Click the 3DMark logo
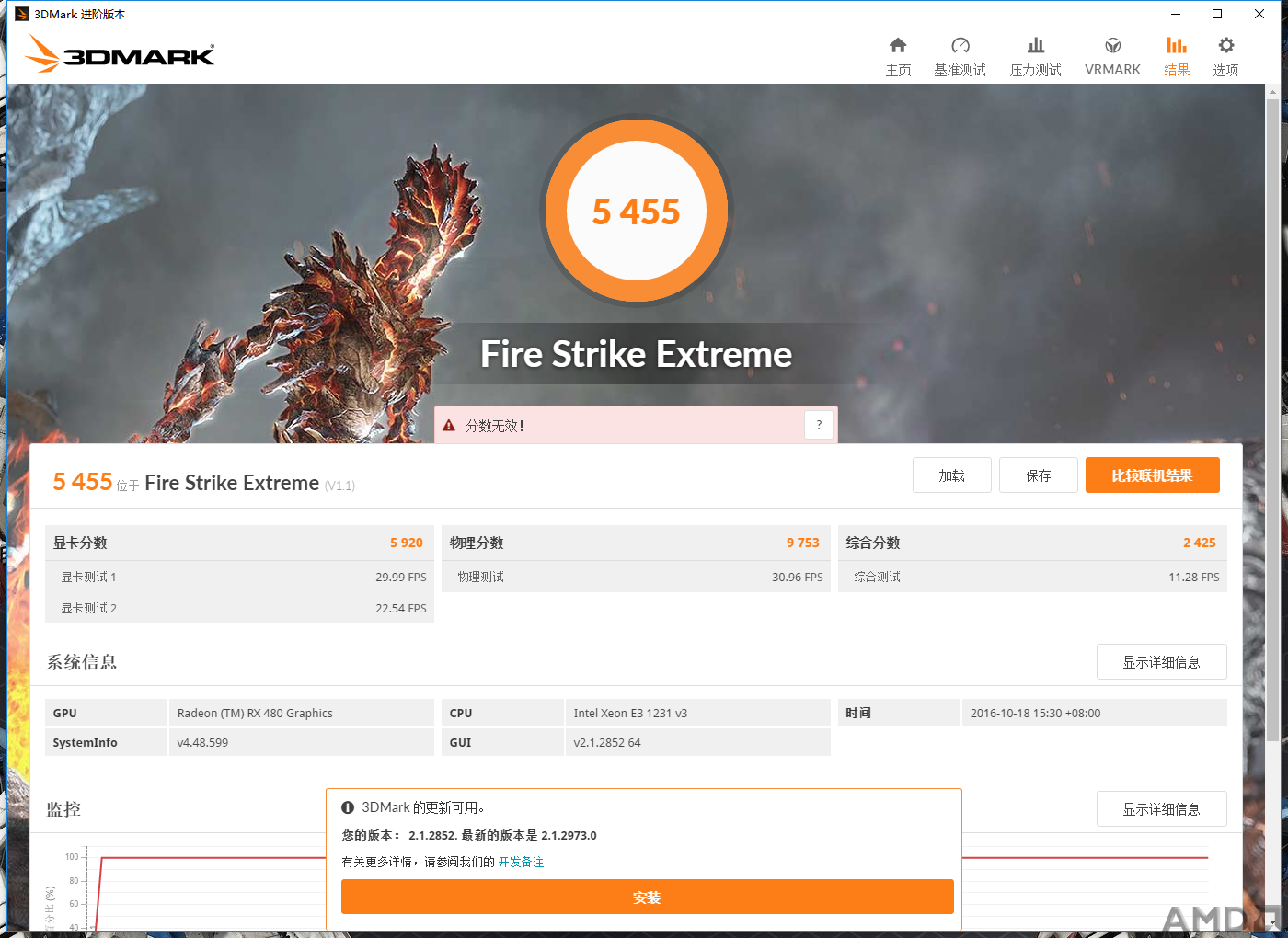 [x=120, y=54]
